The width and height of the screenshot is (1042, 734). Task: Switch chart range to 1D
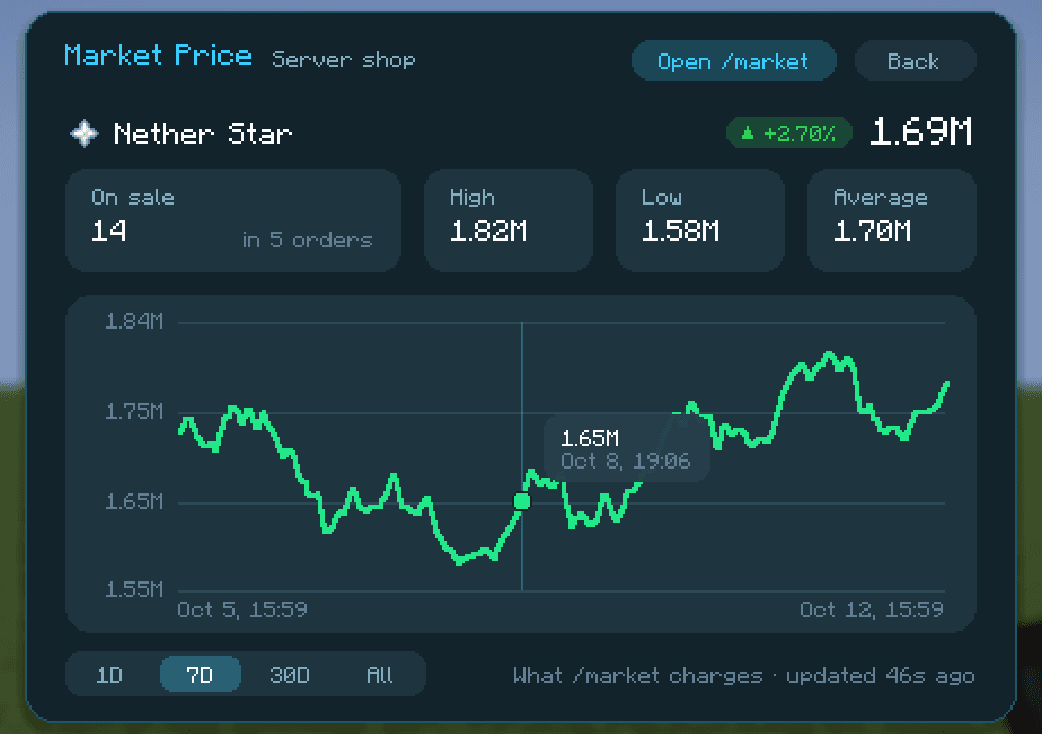coord(110,675)
